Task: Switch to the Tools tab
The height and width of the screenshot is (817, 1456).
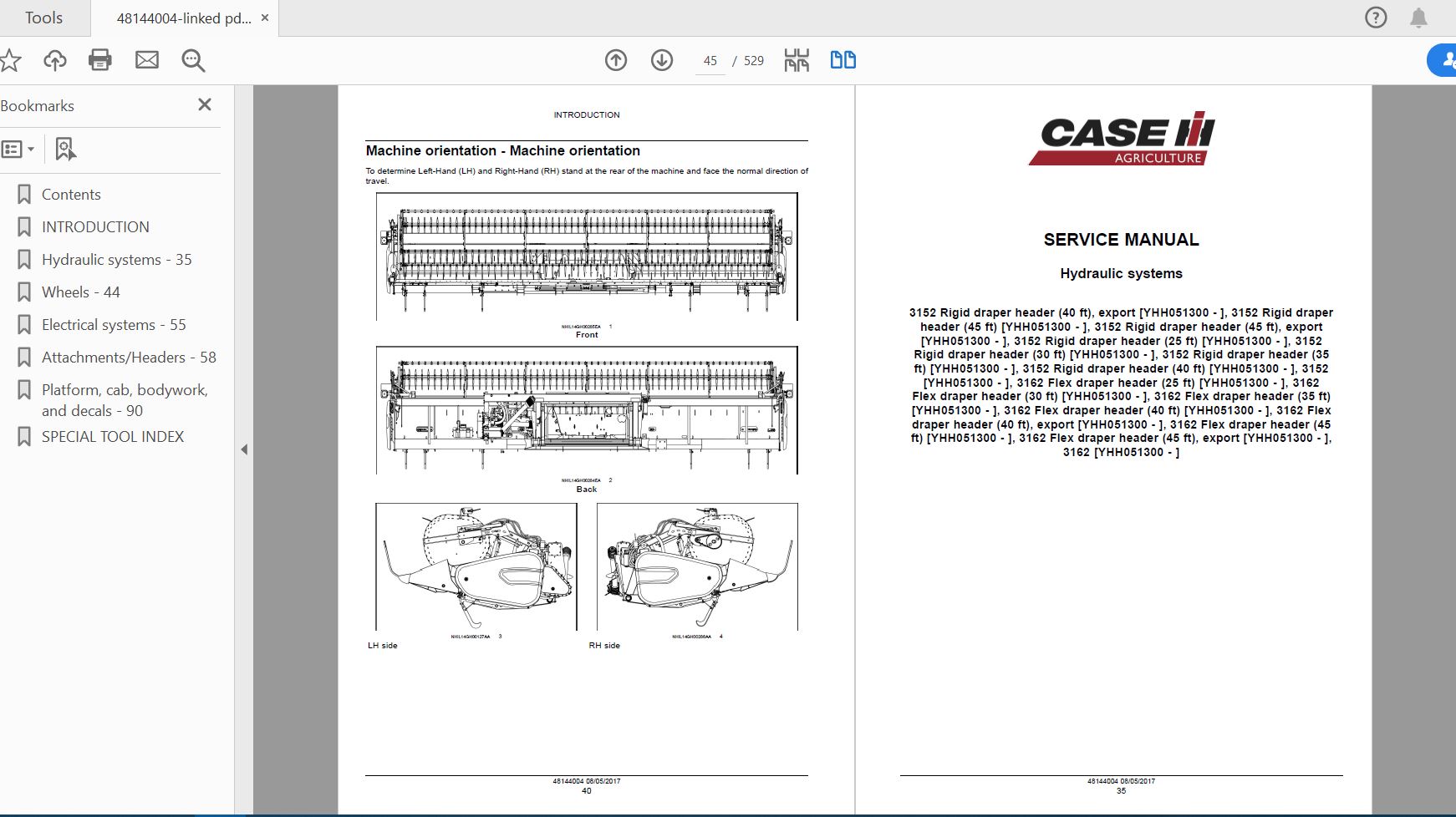Action: coord(44,18)
